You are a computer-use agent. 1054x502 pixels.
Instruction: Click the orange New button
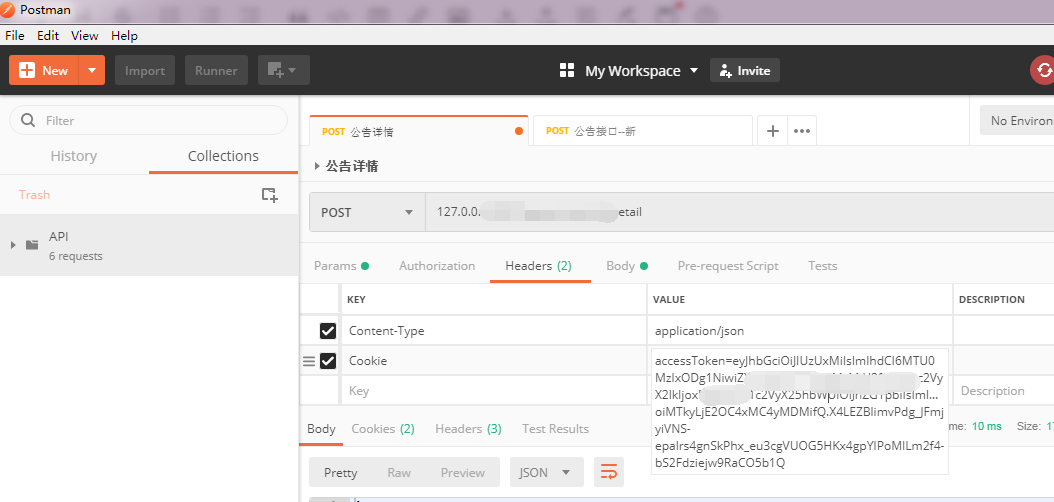[x=44, y=71]
